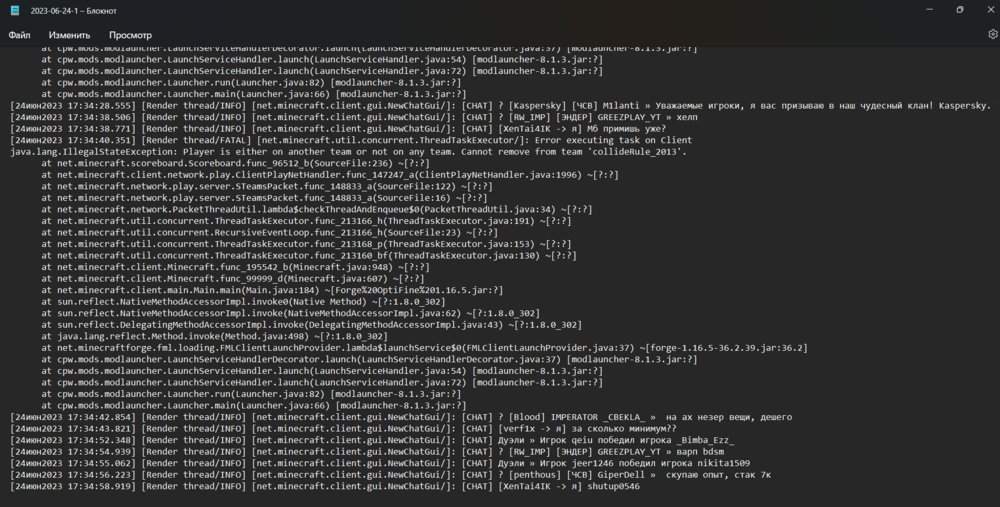Click the XenTai4IK 'Мб примишь уже?' line
Viewport: 1000px width, 507px height.
pyautogui.click(x=338, y=129)
